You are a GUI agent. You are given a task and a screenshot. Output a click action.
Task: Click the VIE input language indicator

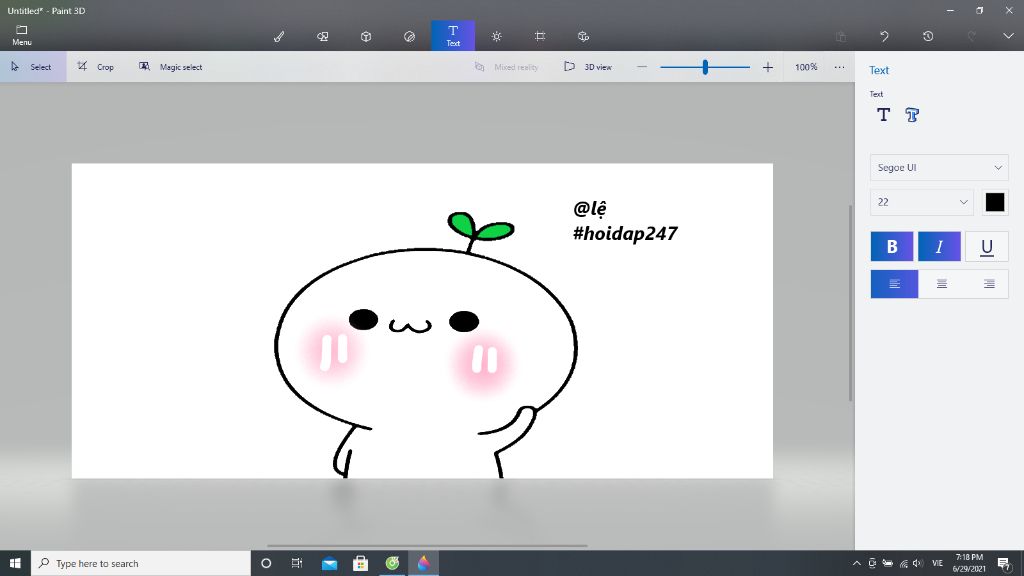[x=938, y=563]
